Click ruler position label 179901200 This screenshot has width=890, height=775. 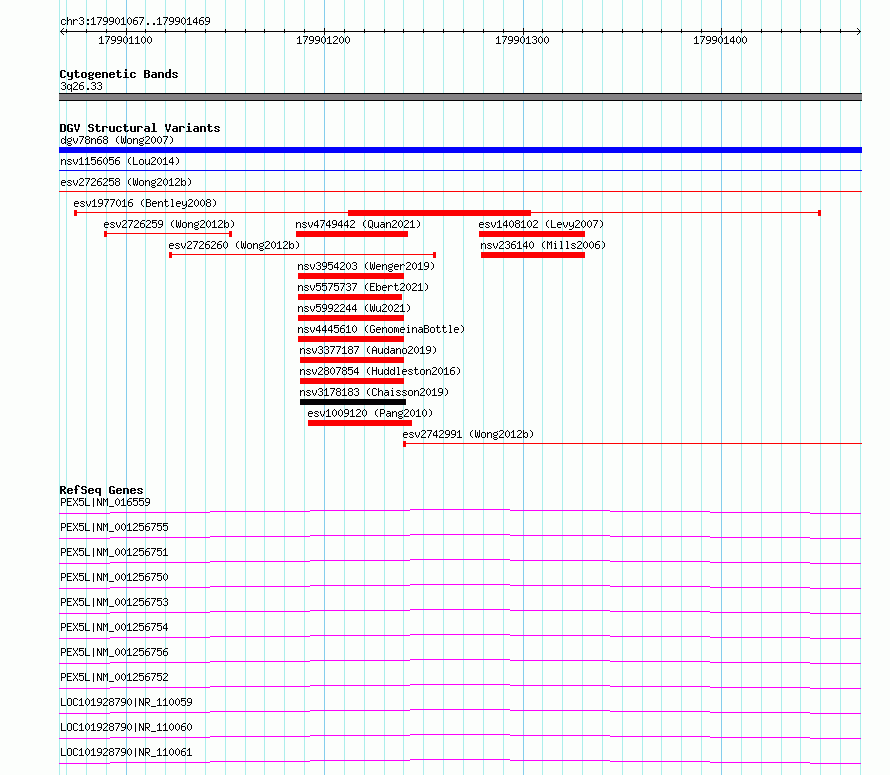[x=324, y=40]
